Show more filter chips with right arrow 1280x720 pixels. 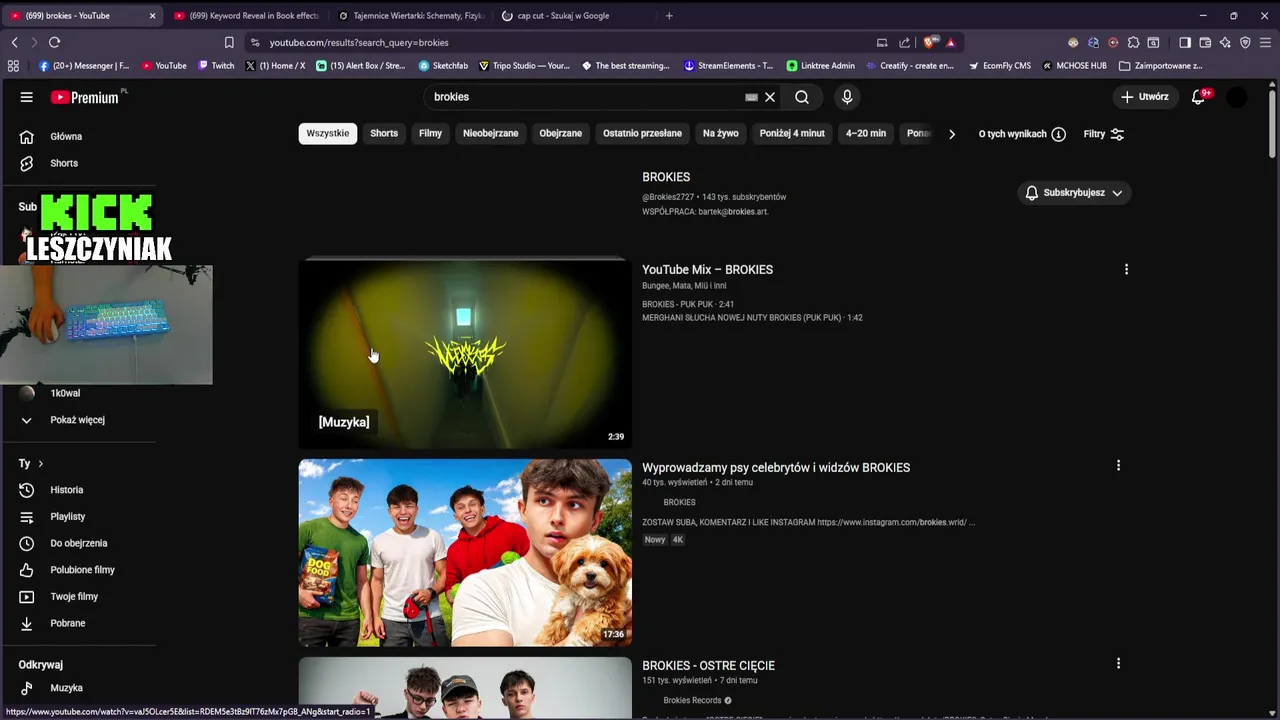[951, 134]
